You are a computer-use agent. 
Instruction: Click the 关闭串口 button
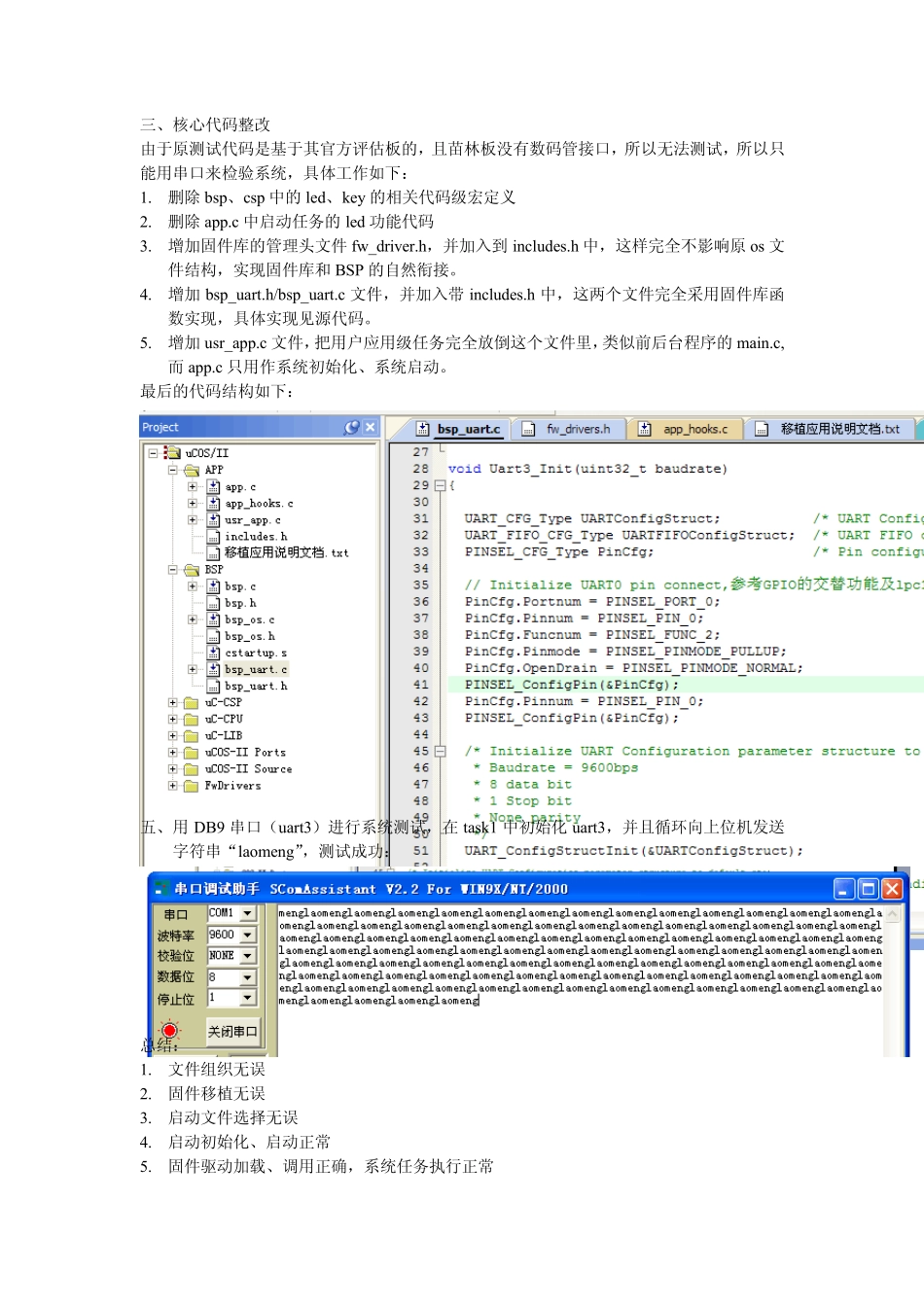pyautogui.click(x=232, y=1031)
